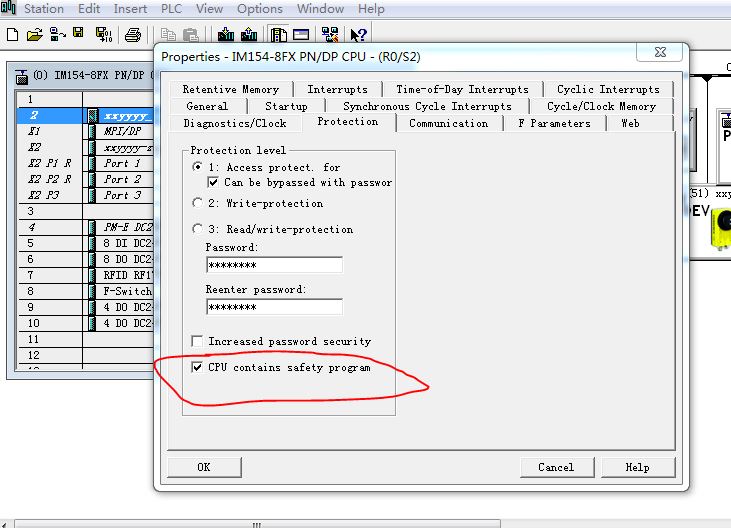Viewport: 731px width, 528px height.
Task: Select slot 5 8 DI DC2 row
Action: pos(86,243)
